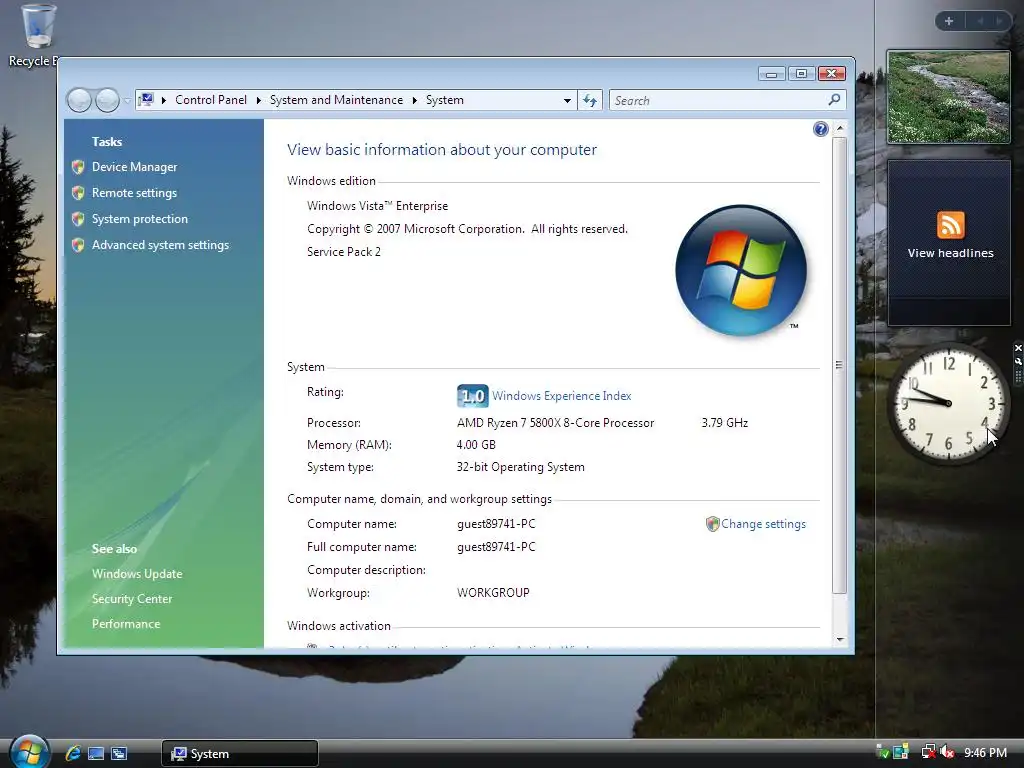Open Windows Update under See also
Image resolution: width=1024 pixels, height=768 pixels.
137,574
